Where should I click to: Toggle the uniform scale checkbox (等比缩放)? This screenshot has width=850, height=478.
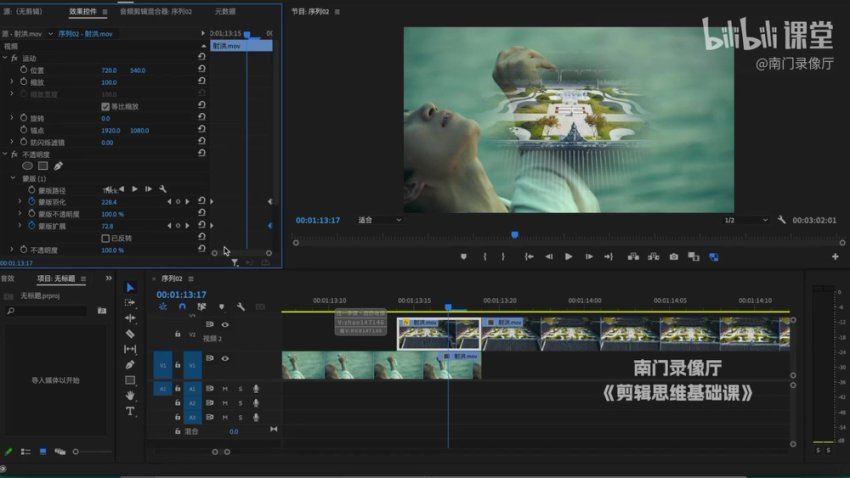click(106, 106)
